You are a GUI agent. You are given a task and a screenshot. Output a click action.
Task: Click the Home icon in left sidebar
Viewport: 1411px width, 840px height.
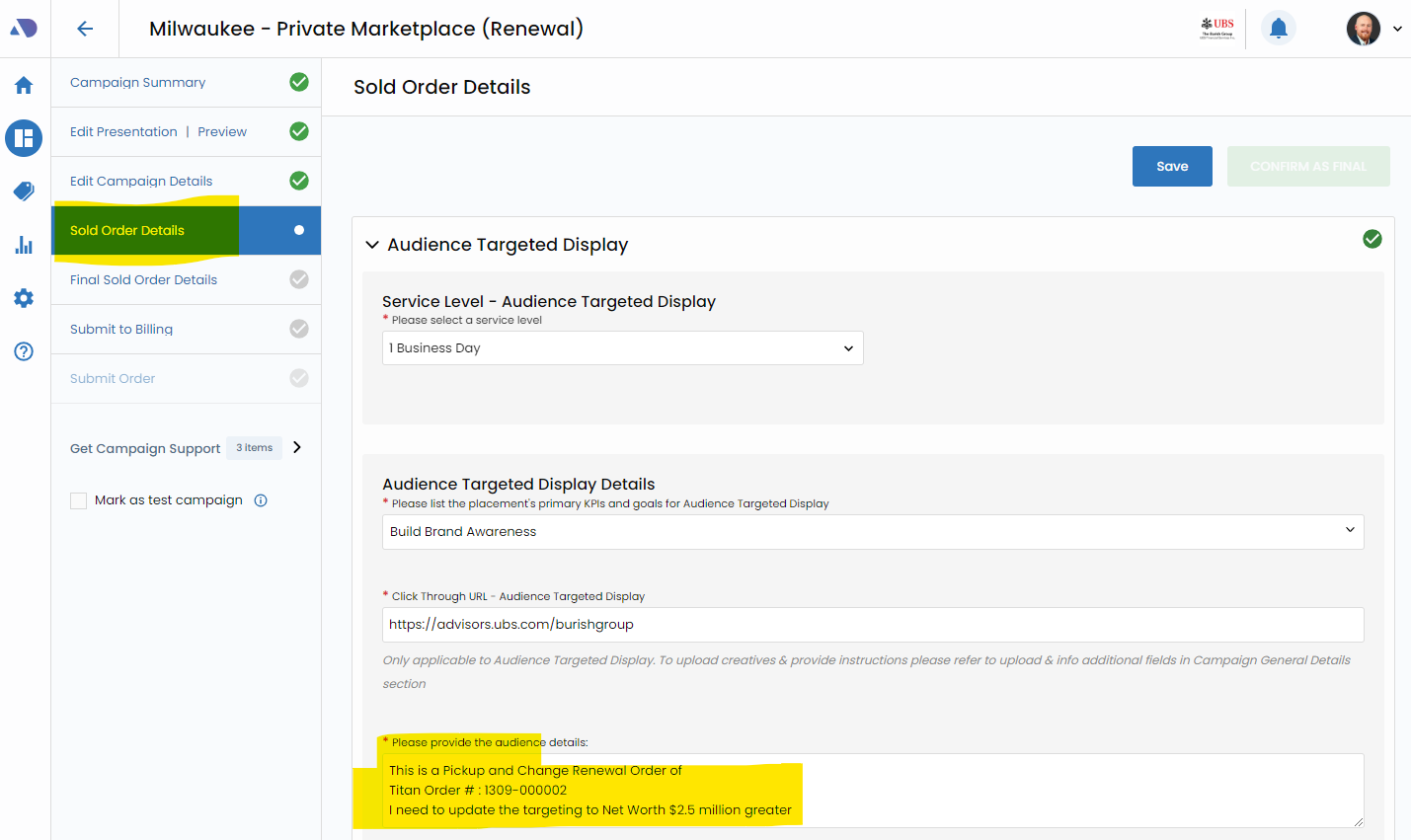point(24,86)
